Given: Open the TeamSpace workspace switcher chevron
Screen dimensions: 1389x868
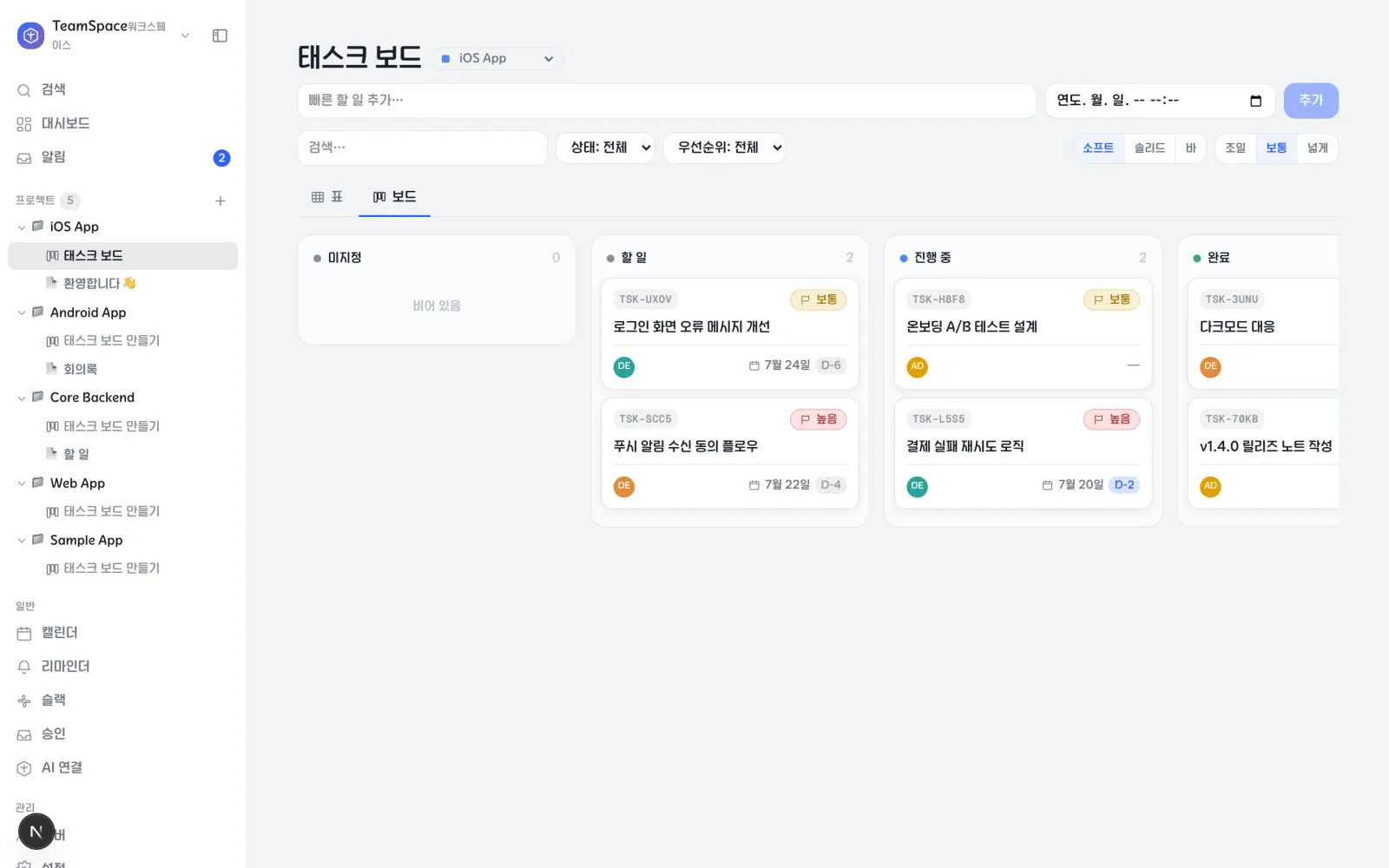Looking at the screenshot, I should (185, 36).
